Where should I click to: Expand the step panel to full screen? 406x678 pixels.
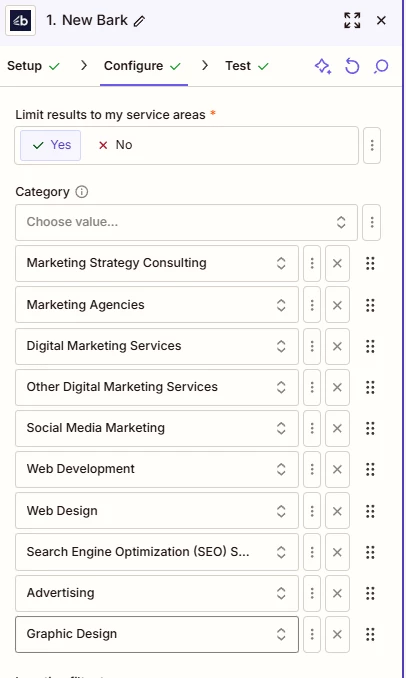pos(352,20)
